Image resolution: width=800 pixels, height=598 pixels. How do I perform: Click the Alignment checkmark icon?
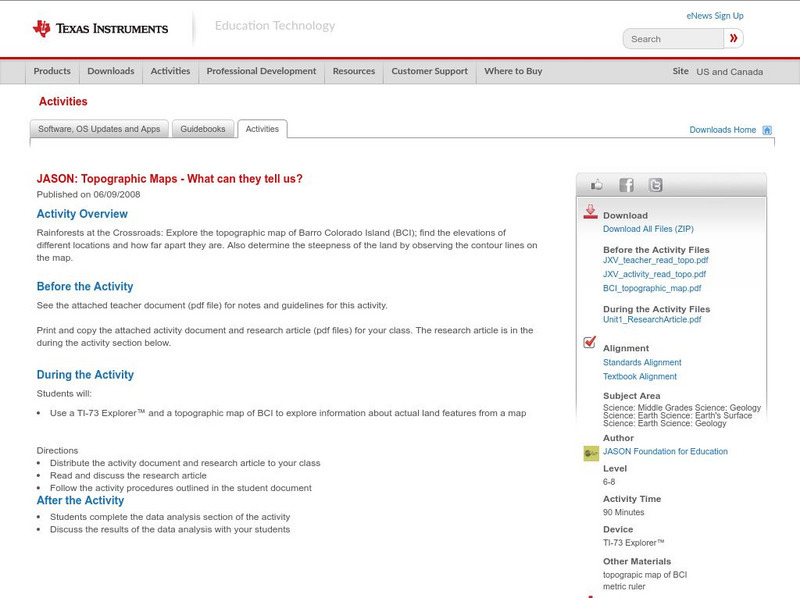[590, 342]
